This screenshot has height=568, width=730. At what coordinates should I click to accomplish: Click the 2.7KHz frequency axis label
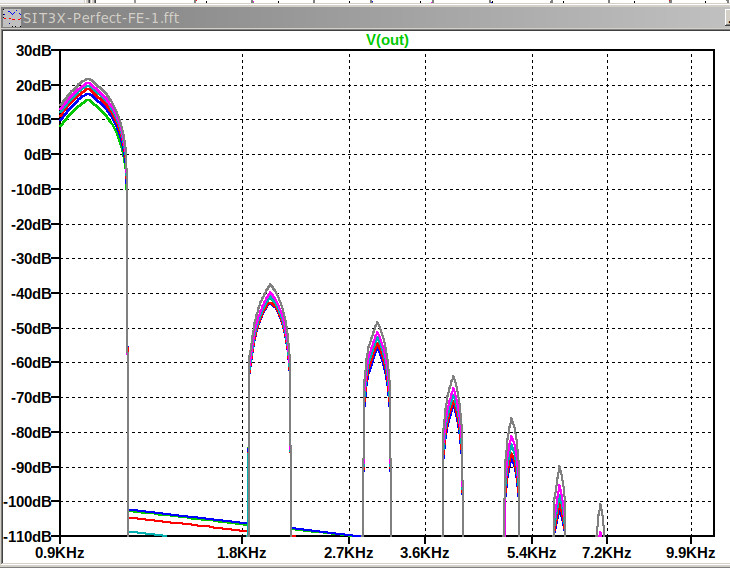(x=349, y=553)
